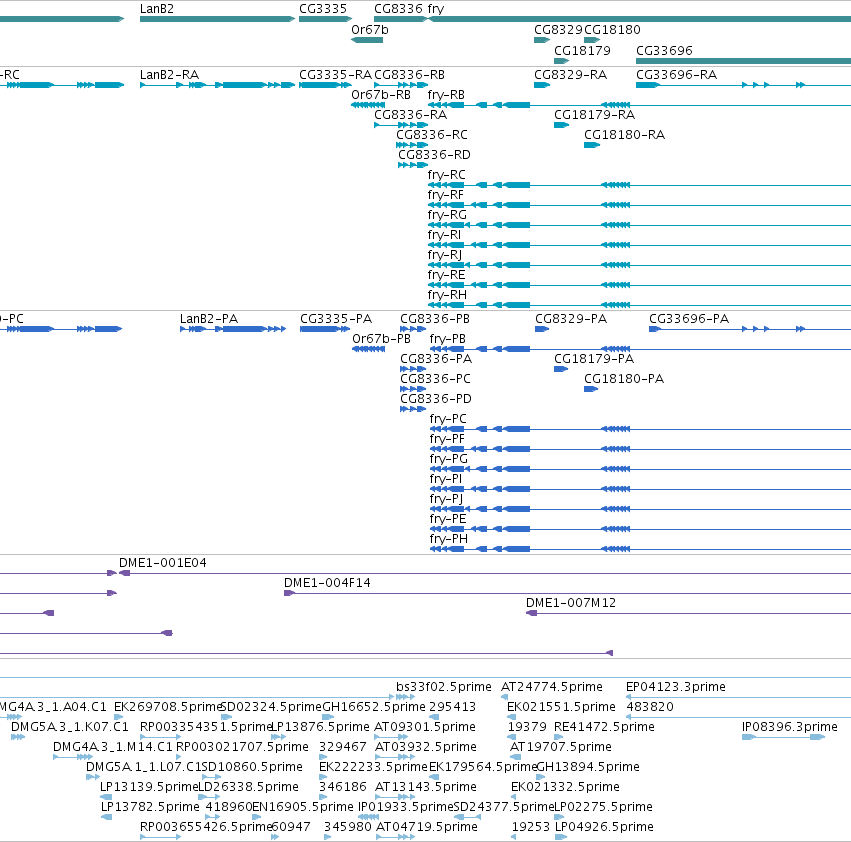Screen dimensions: 851x842
Task: Open the 329467 EST label
Action: pos(342,747)
